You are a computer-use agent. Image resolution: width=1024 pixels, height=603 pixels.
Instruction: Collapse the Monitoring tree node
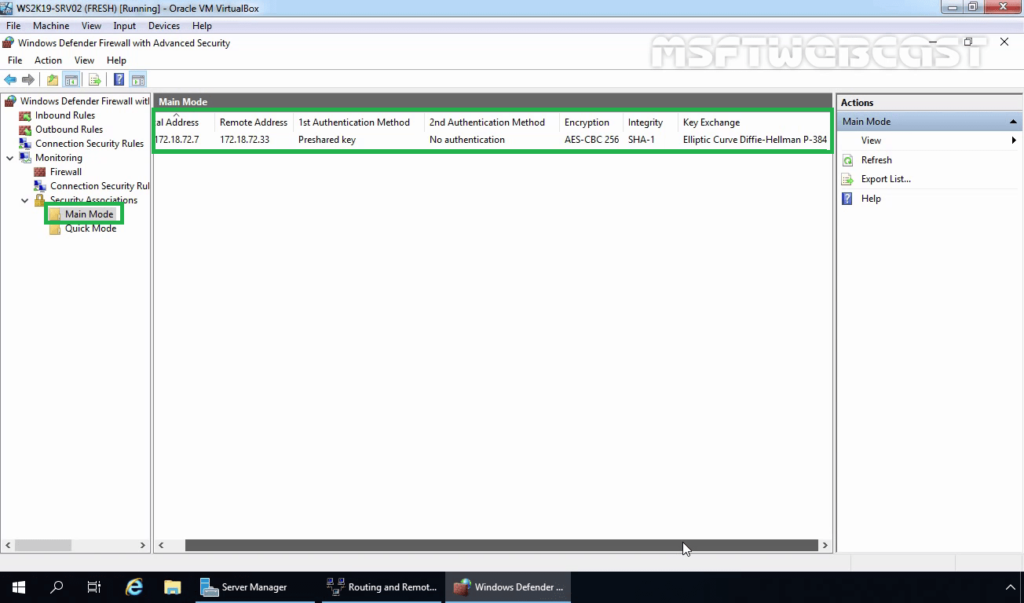[x=10, y=158]
